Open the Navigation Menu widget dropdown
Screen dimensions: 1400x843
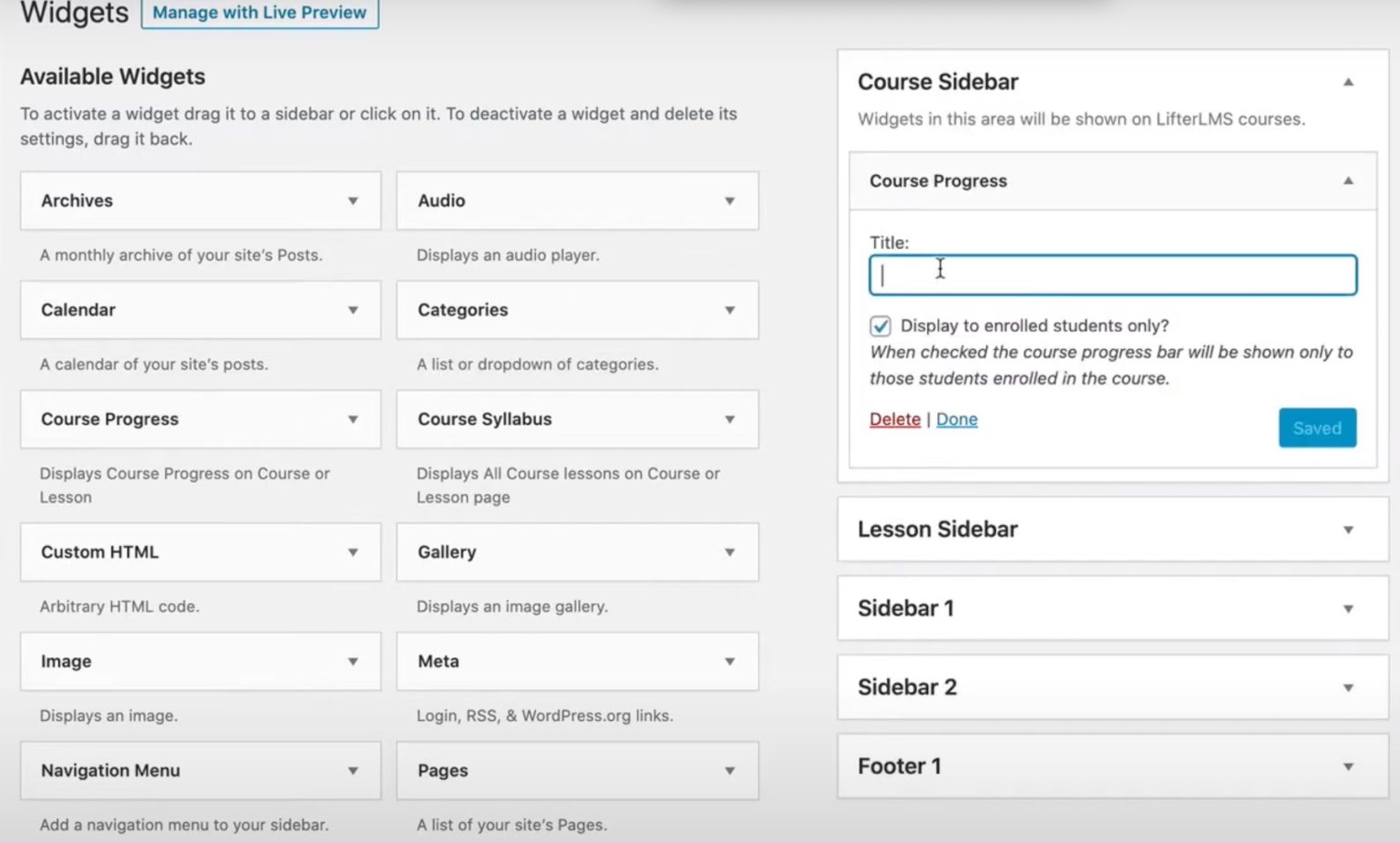click(x=355, y=770)
